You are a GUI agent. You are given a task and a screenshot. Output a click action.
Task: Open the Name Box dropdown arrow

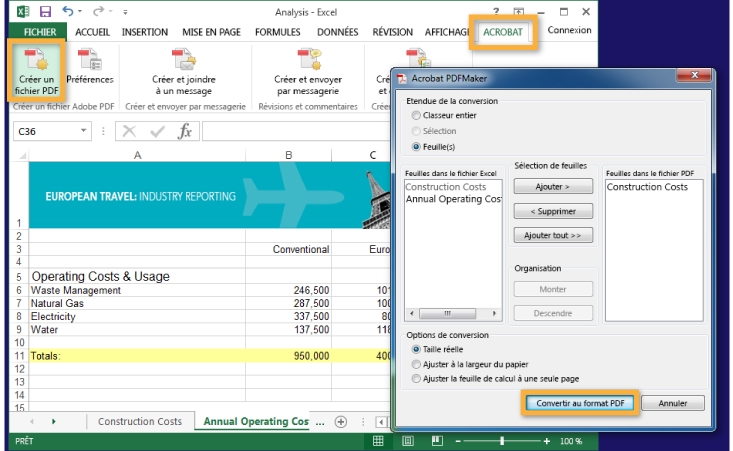click(83, 130)
